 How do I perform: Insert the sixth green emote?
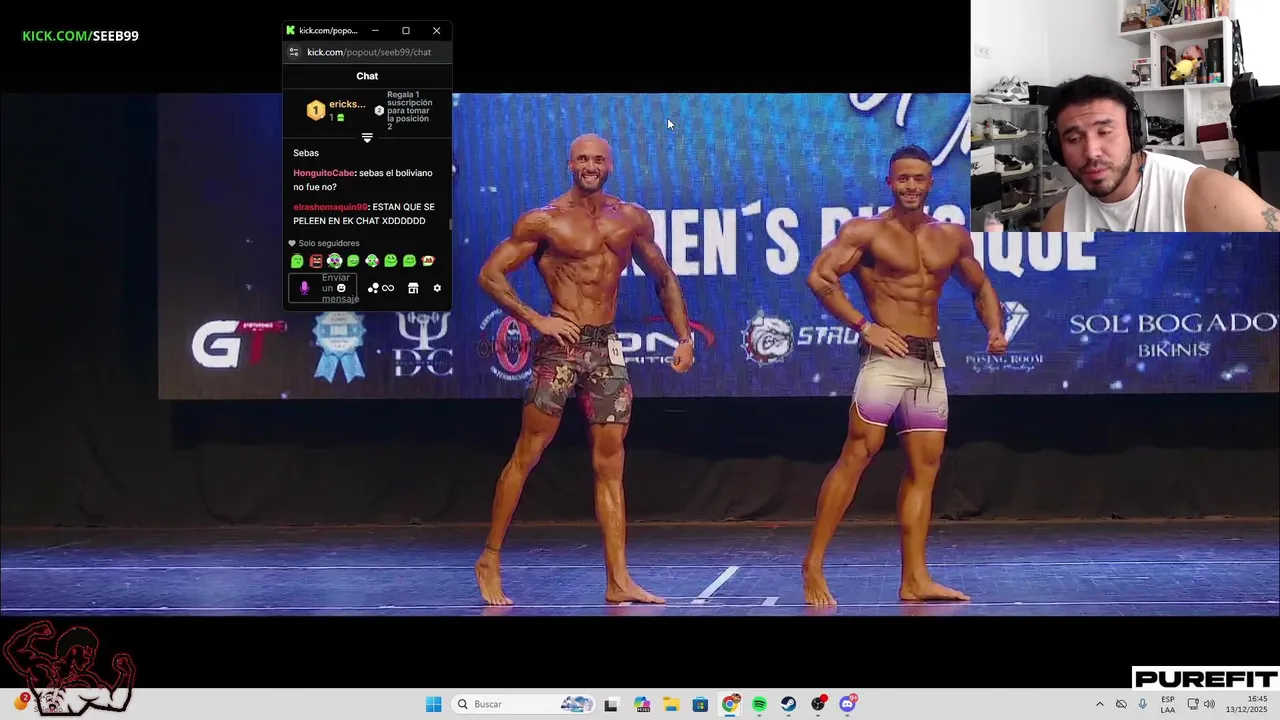391,261
